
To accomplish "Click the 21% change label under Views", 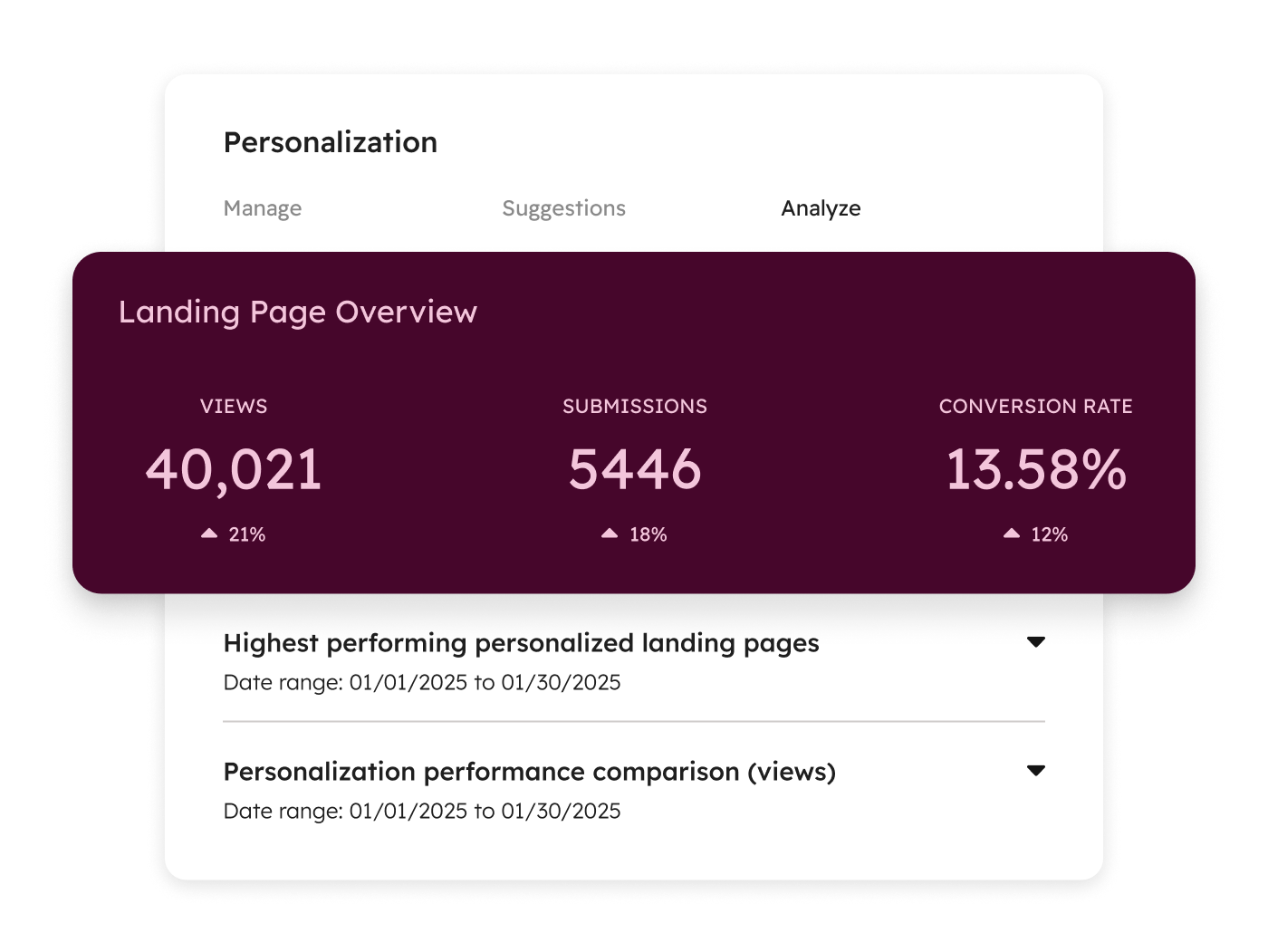I will tap(246, 534).
